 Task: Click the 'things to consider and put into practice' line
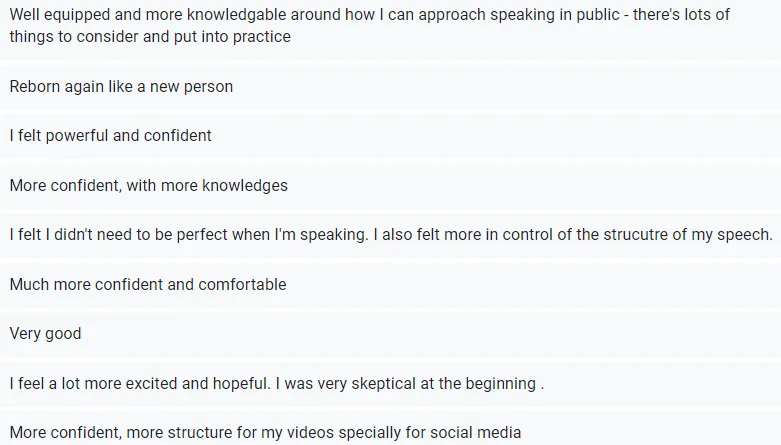point(150,36)
